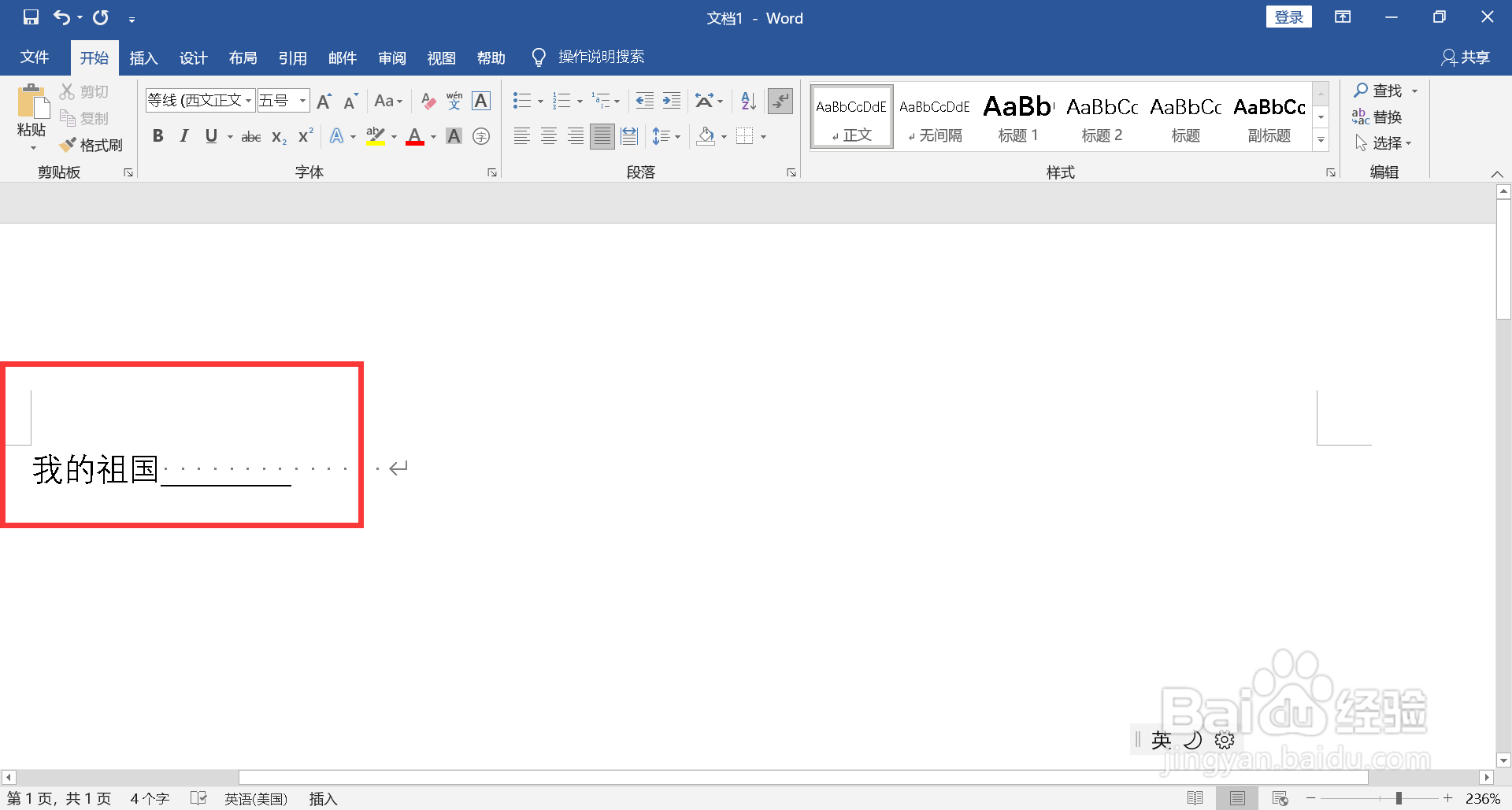The image size is (1512, 810).
Task: Click the ribbon display options icon
Action: (x=1343, y=17)
